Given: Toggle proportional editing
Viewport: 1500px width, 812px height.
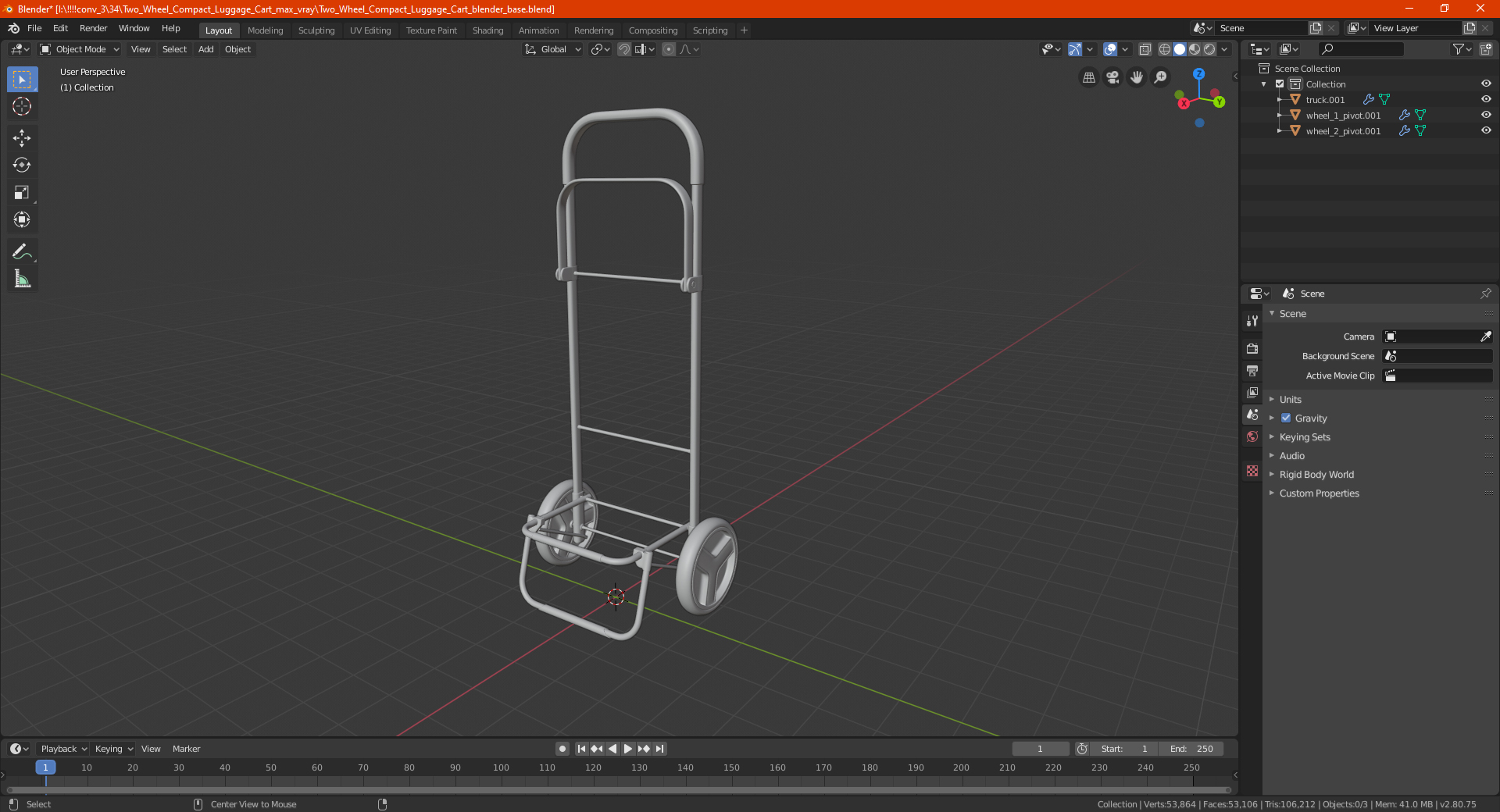Looking at the screenshot, I should pos(669,49).
